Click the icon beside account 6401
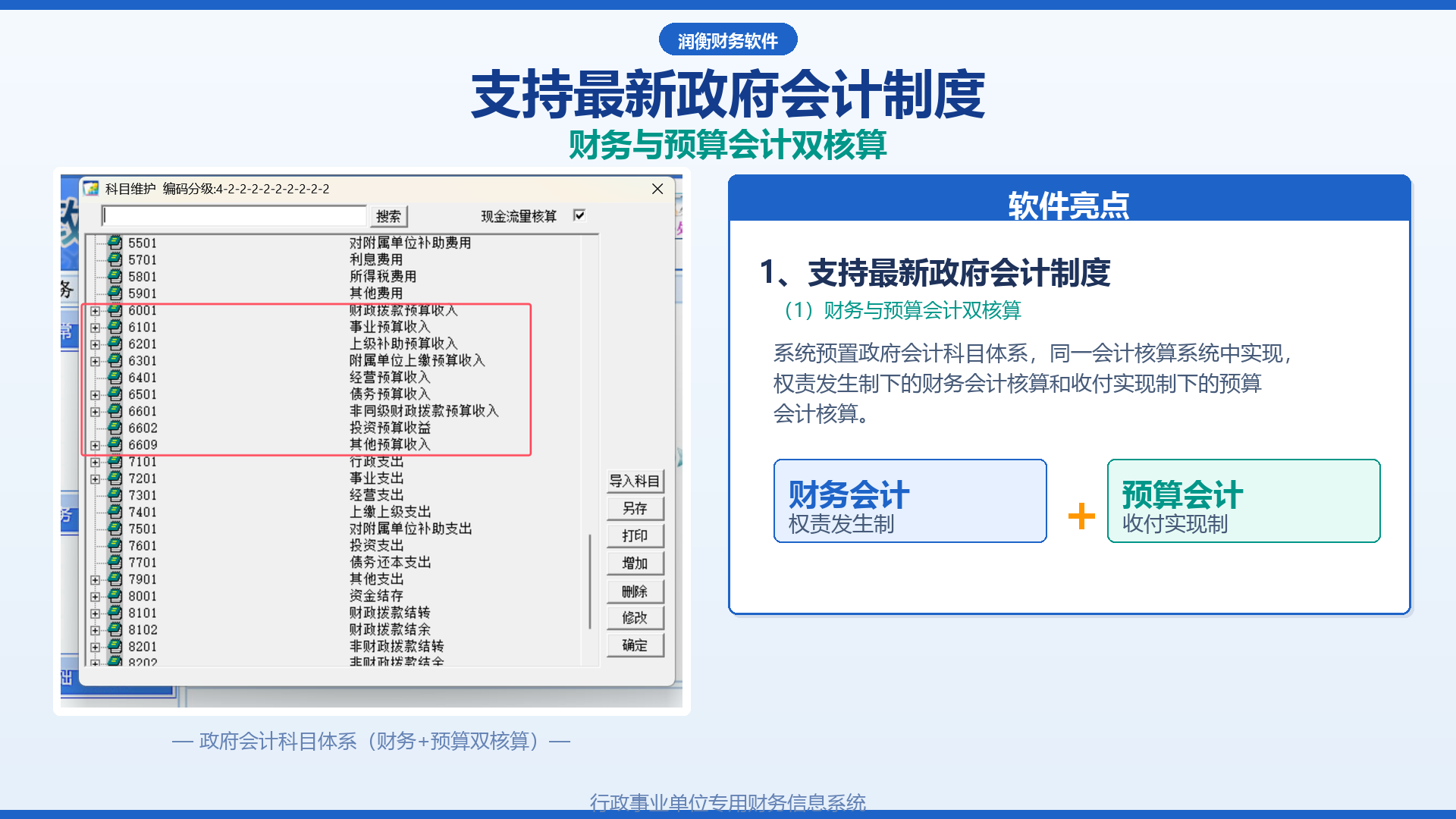 point(115,377)
